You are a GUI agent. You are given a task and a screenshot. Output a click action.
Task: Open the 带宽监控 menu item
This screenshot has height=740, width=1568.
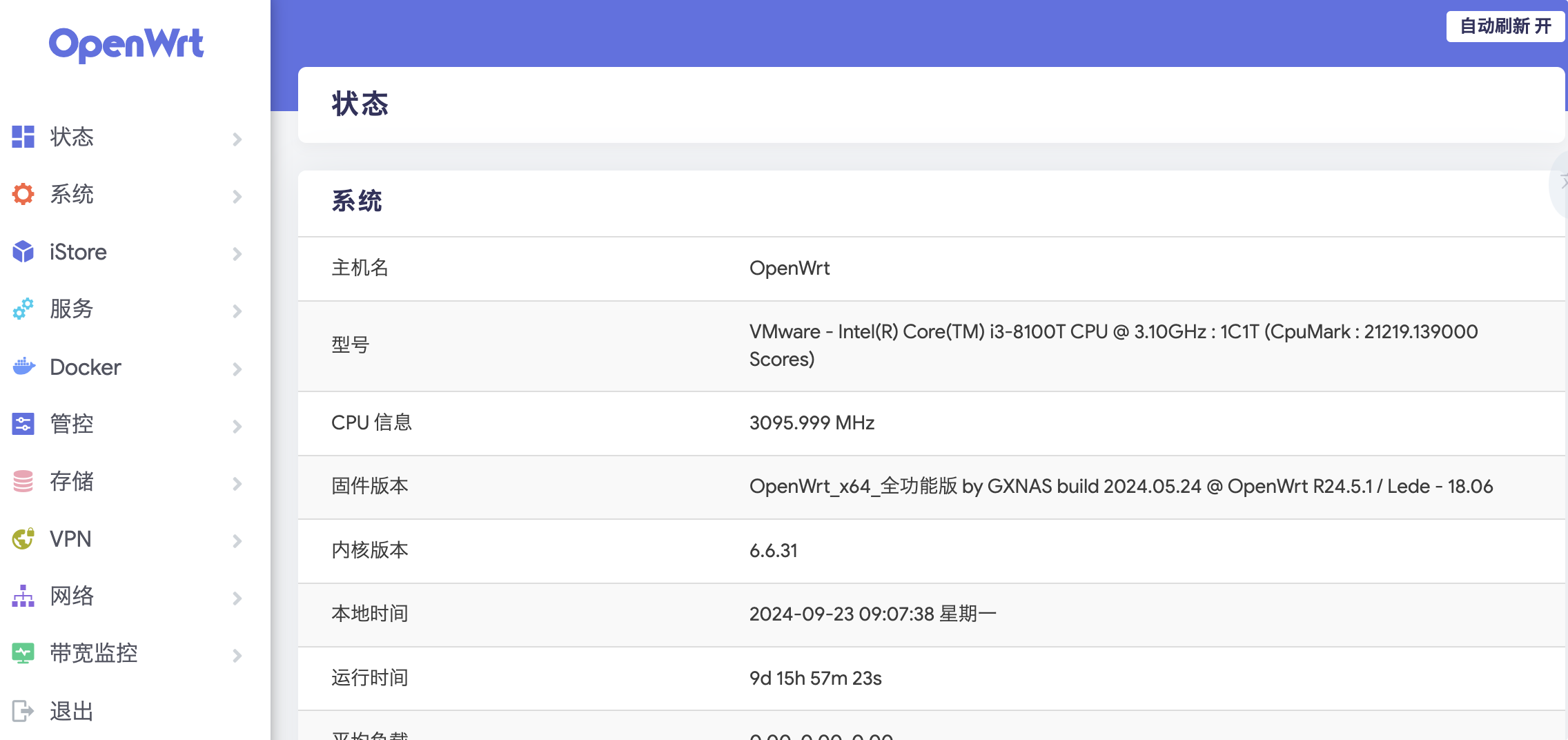[x=94, y=653]
